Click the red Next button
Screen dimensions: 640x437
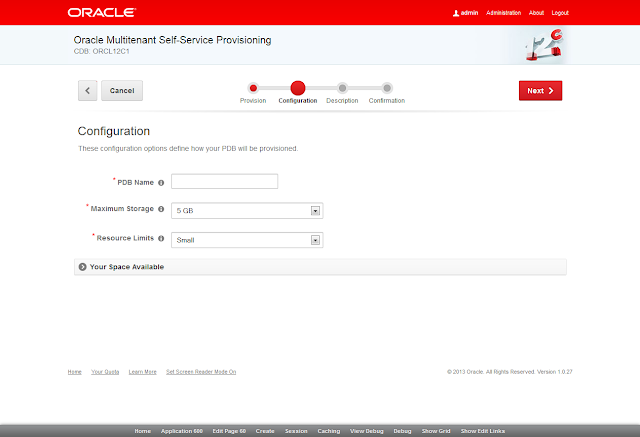[x=540, y=91]
